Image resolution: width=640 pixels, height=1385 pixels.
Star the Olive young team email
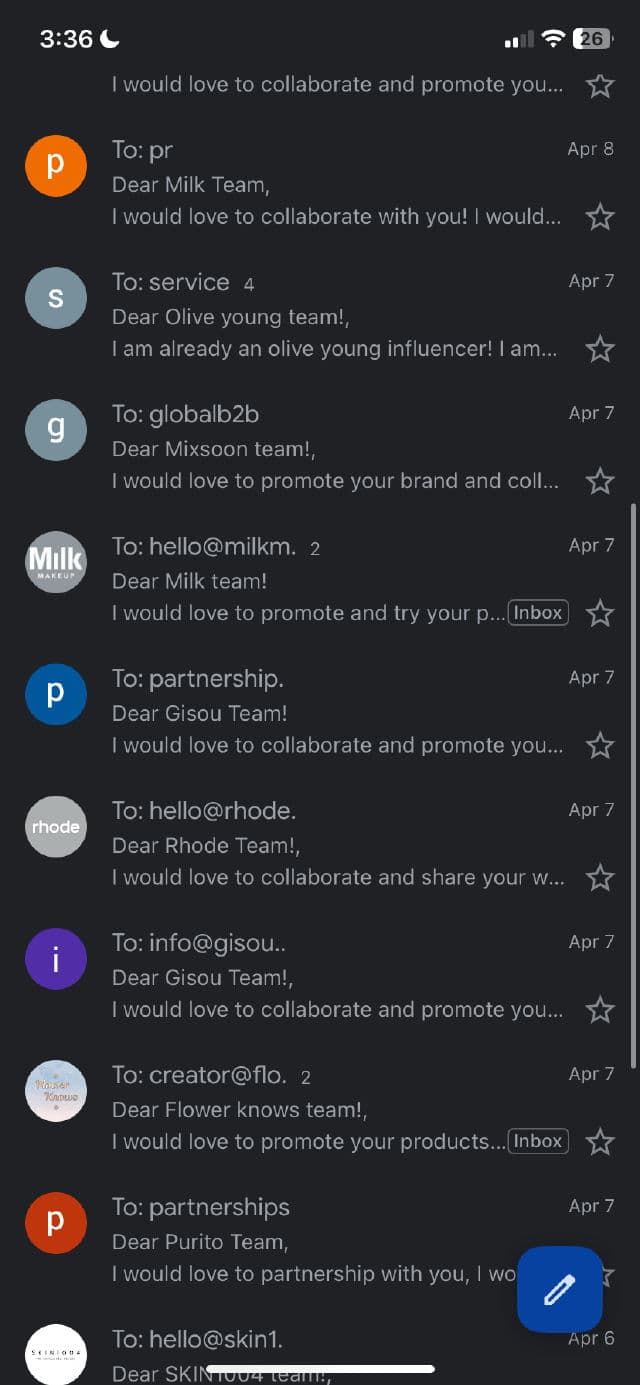tap(600, 349)
